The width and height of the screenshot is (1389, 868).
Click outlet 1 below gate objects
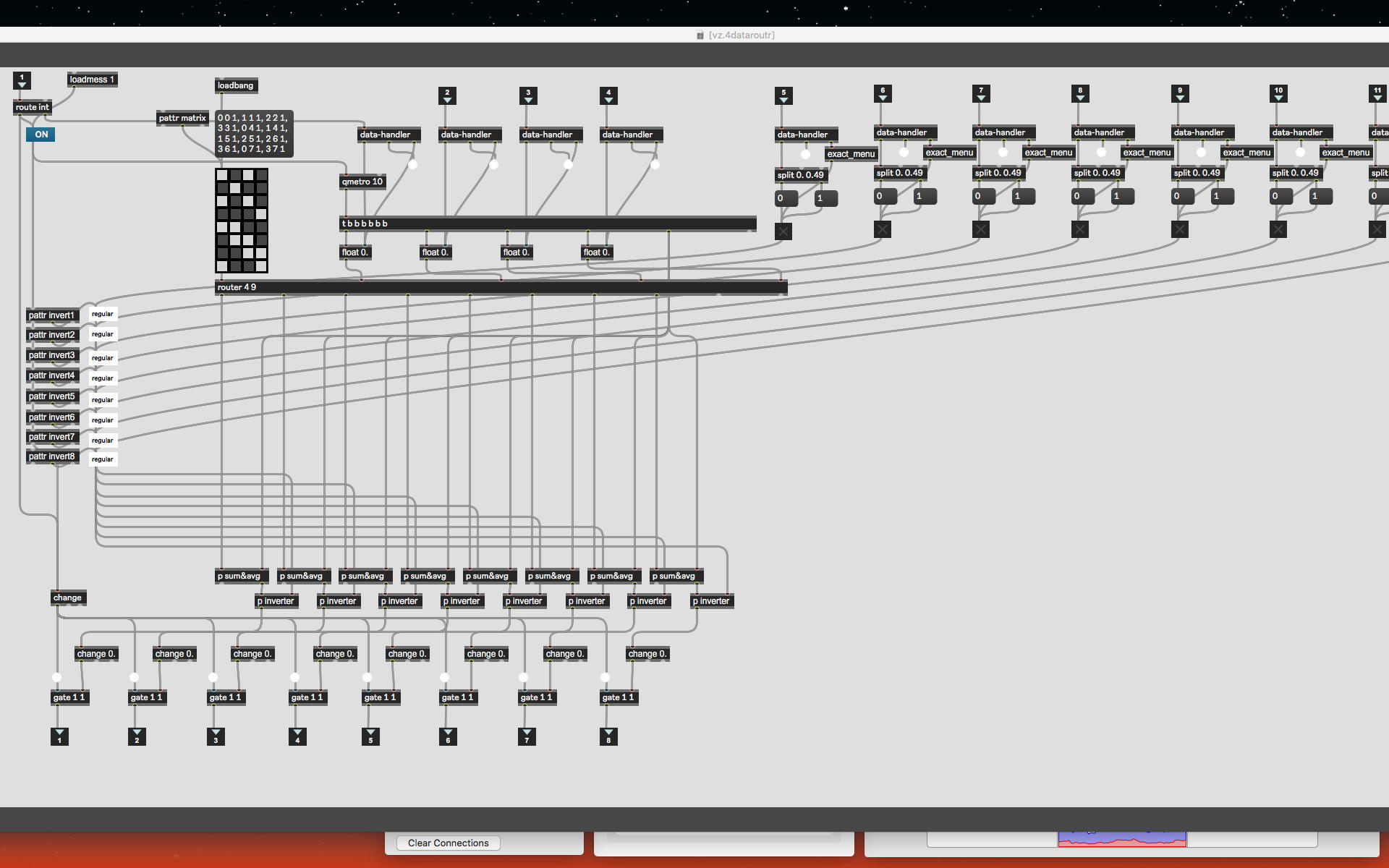(x=59, y=736)
